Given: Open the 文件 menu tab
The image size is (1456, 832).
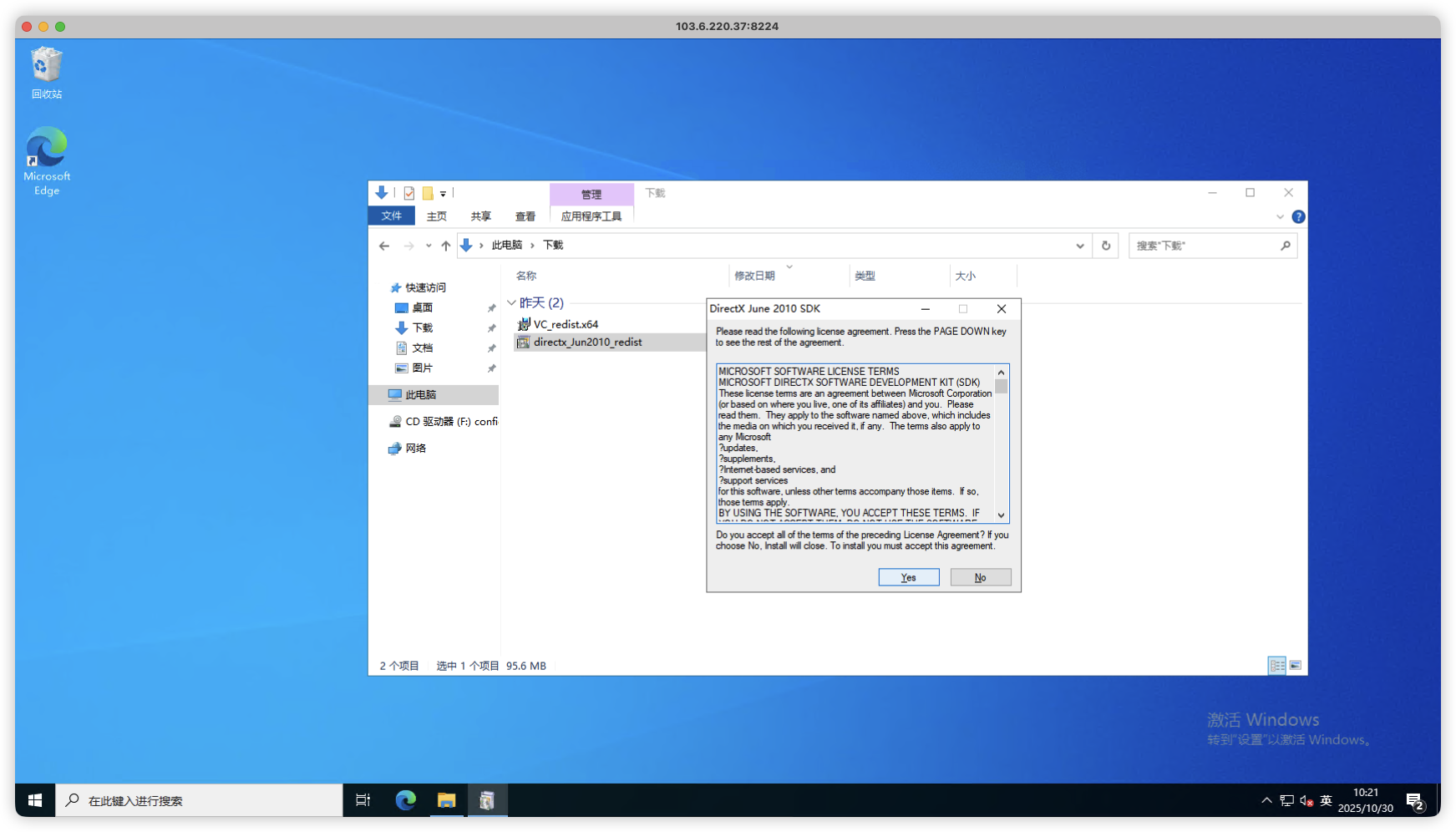Looking at the screenshot, I should pos(391,216).
